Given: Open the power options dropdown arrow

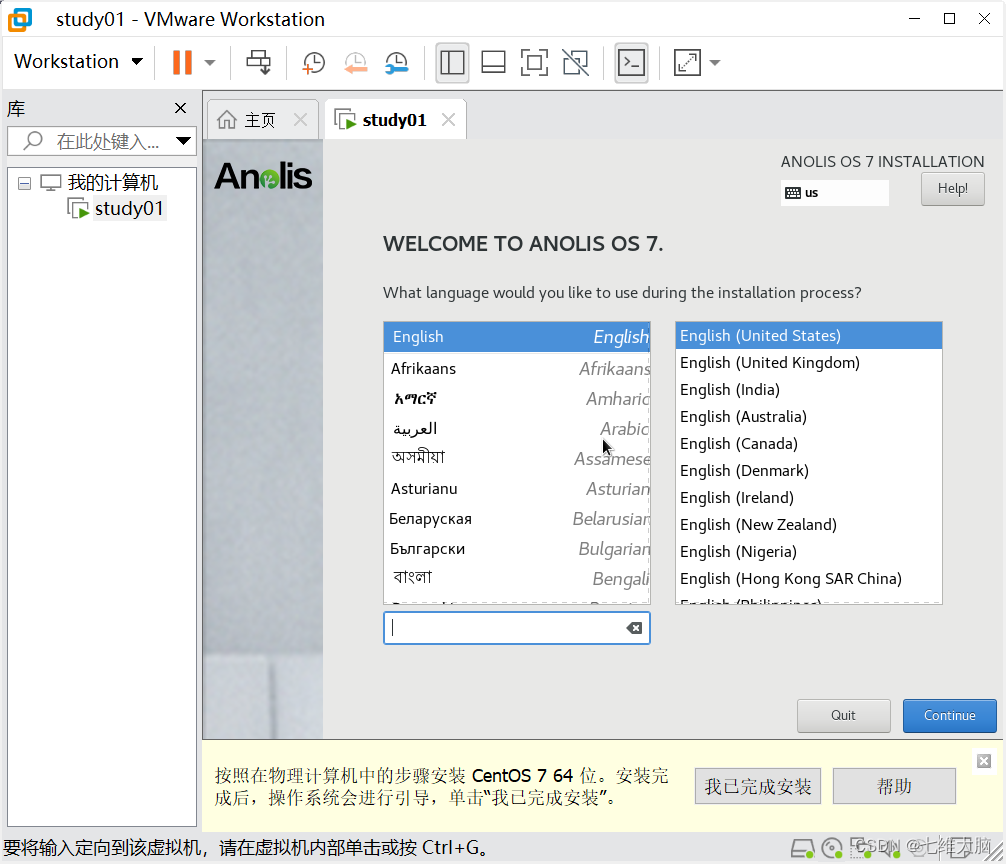Looking at the screenshot, I should 210,63.
